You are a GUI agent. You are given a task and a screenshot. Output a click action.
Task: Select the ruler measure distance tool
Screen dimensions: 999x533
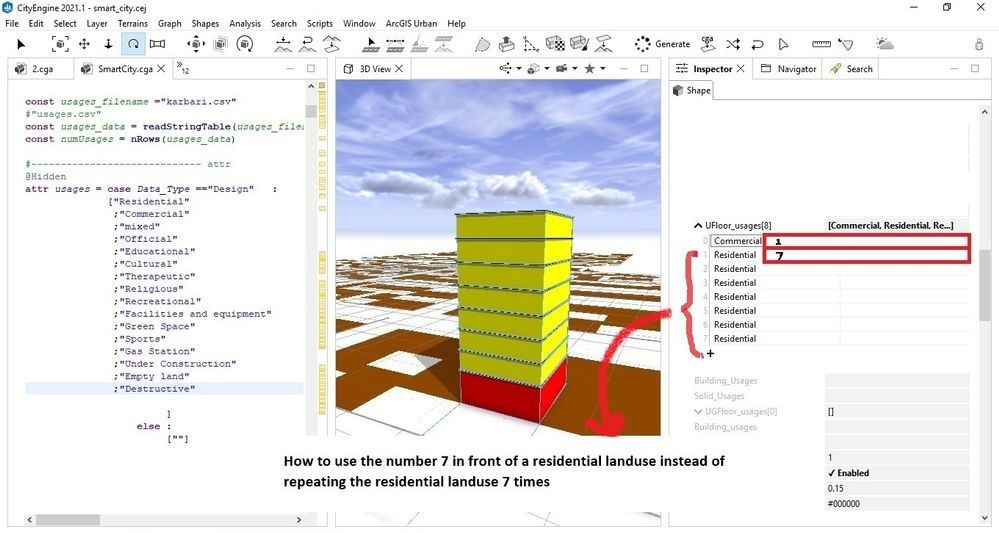pos(821,44)
